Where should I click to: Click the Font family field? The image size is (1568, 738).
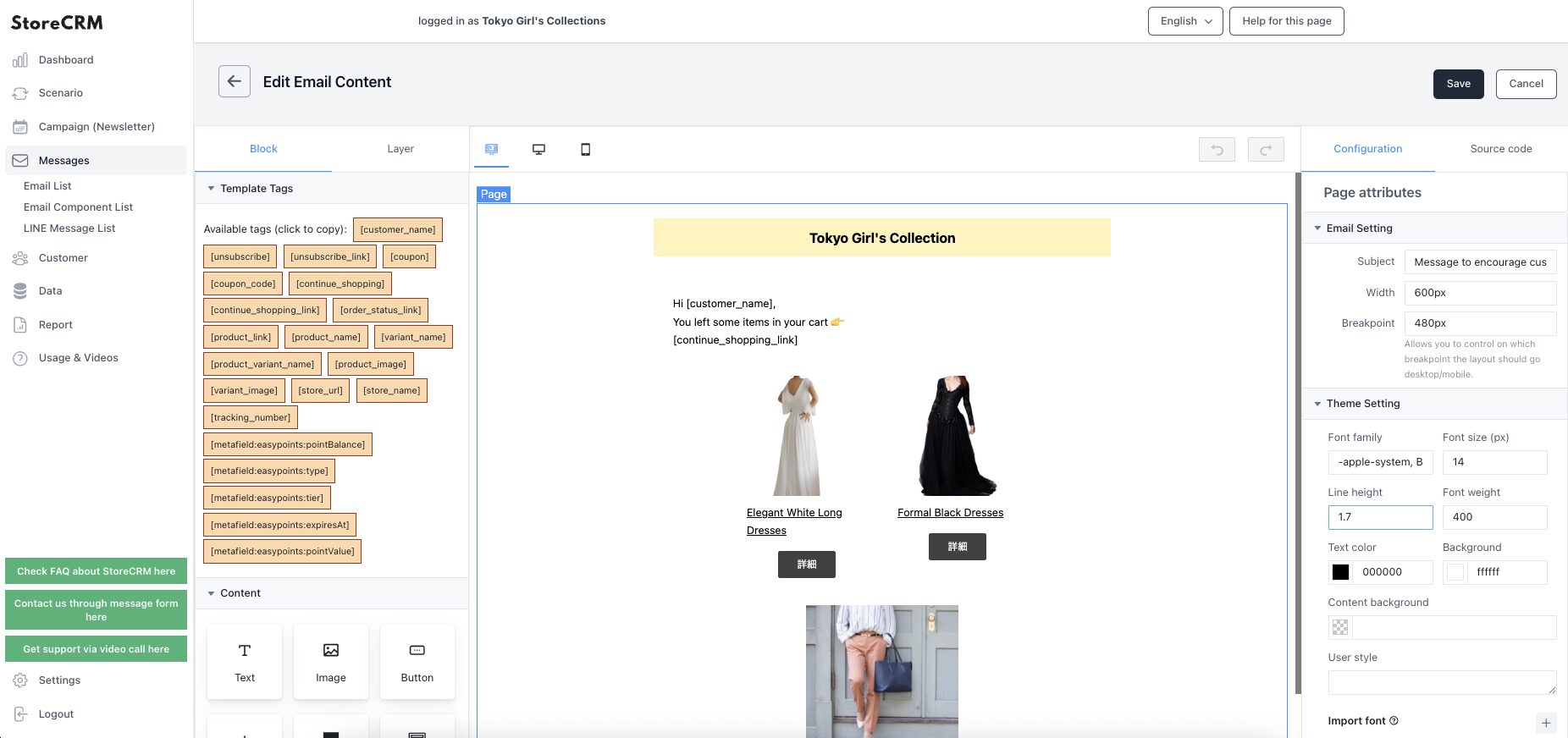point(1380,462)
